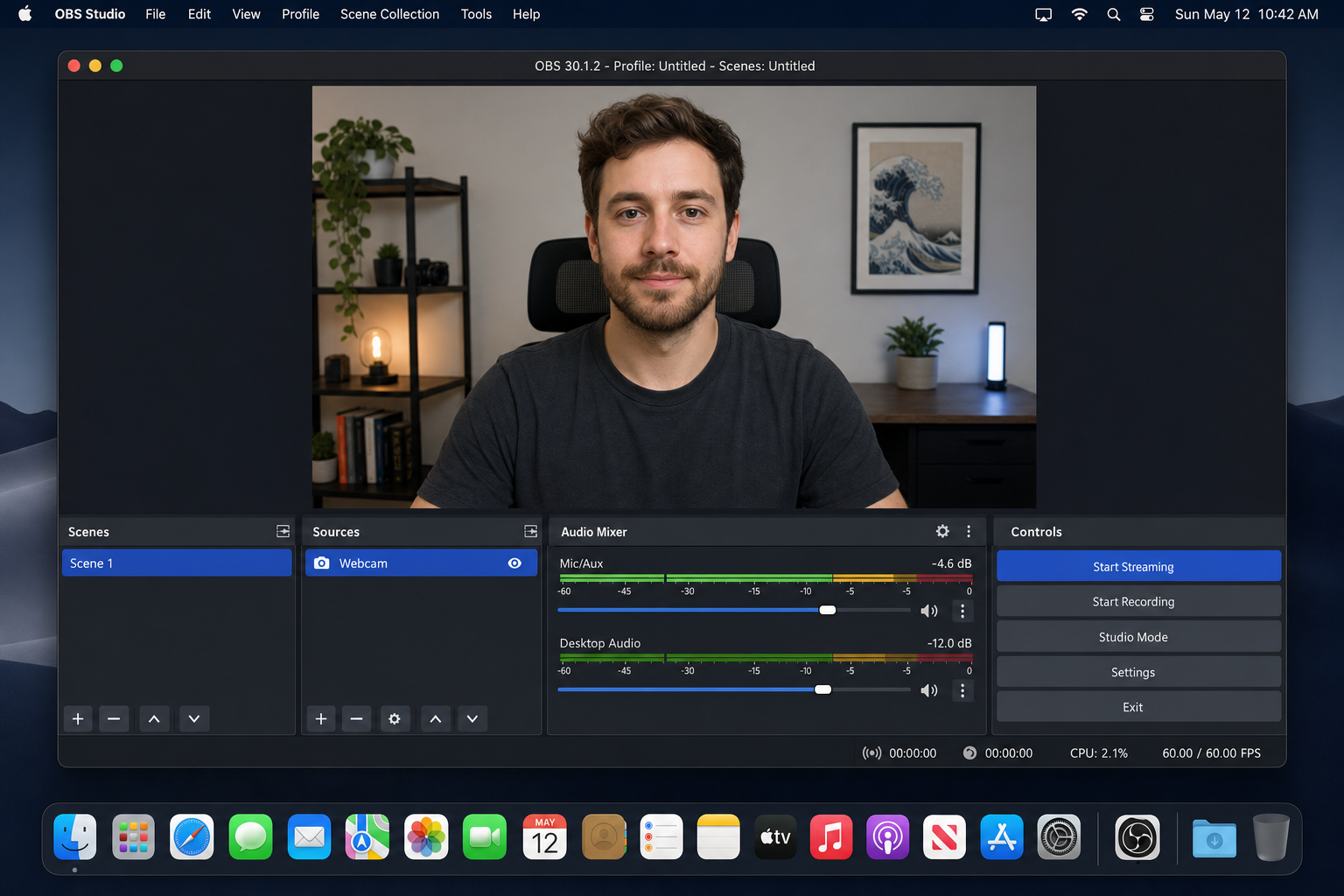
Task: Open the Scene Collection menu
Action: pos(389,14)
